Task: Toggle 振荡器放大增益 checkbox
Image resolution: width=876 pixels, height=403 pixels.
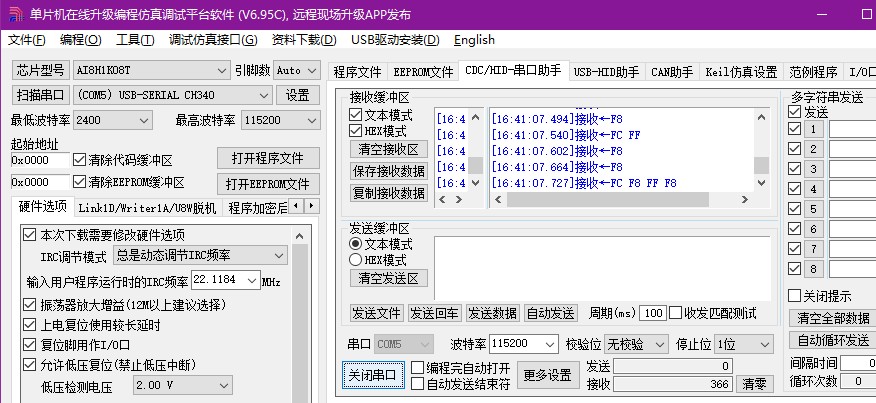Action: pyautogui.click(x=29, y=305)
